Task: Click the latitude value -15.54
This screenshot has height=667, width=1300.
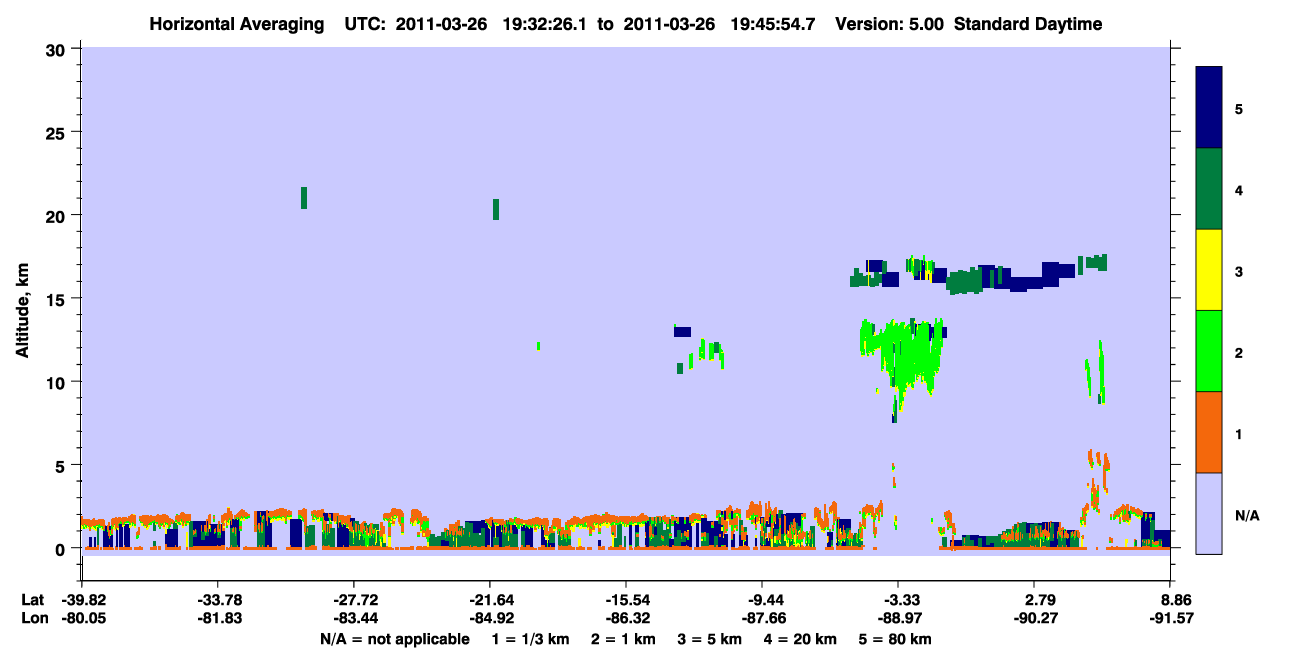Action: click(x=626, y=600)
